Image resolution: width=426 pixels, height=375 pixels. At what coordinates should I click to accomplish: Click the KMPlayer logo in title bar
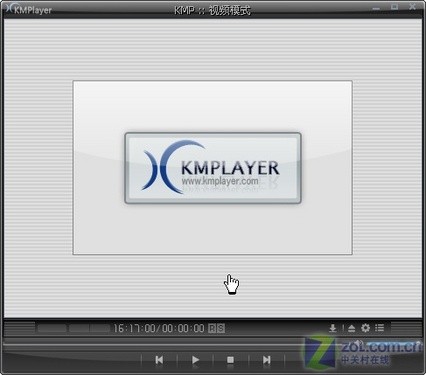29,9
